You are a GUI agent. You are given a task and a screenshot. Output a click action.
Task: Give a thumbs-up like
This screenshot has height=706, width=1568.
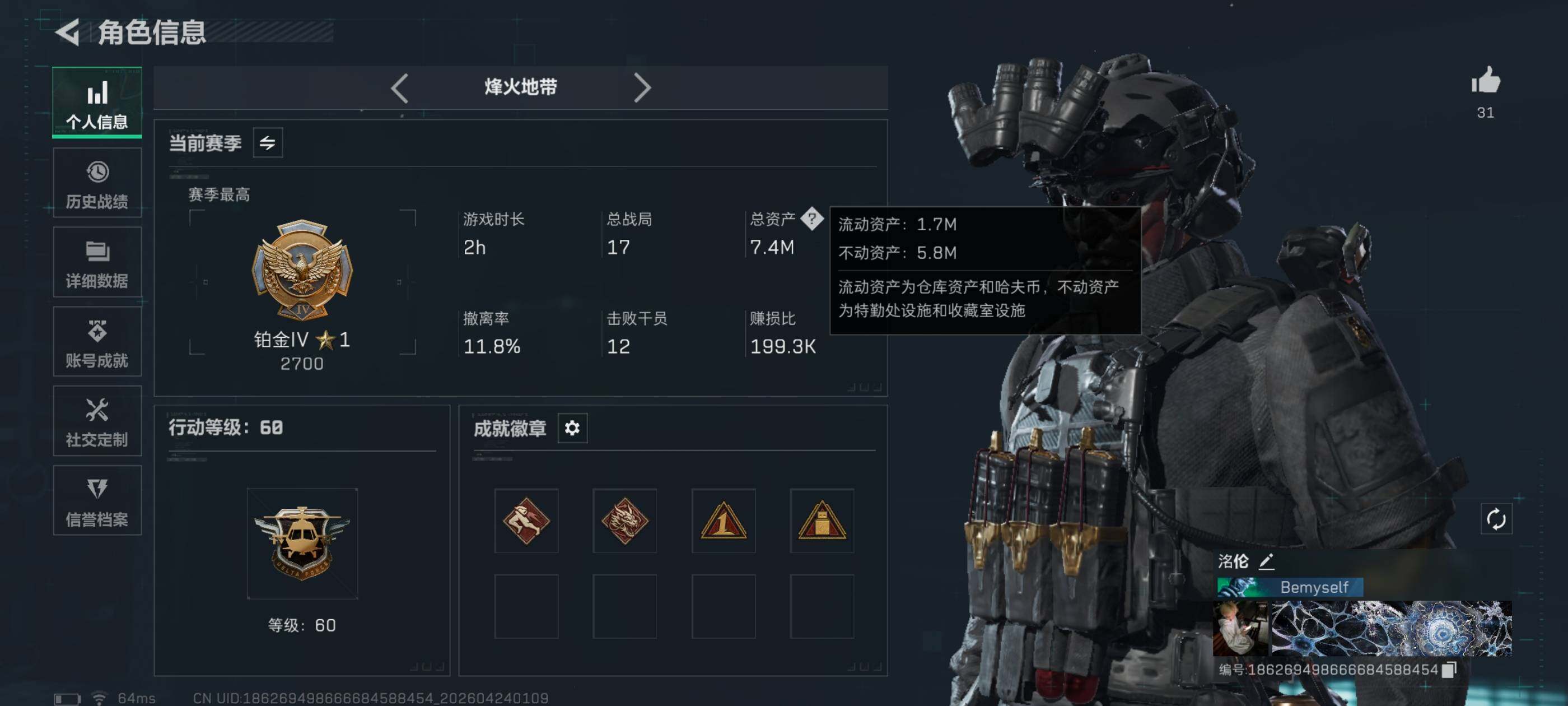pos(1485,81)
